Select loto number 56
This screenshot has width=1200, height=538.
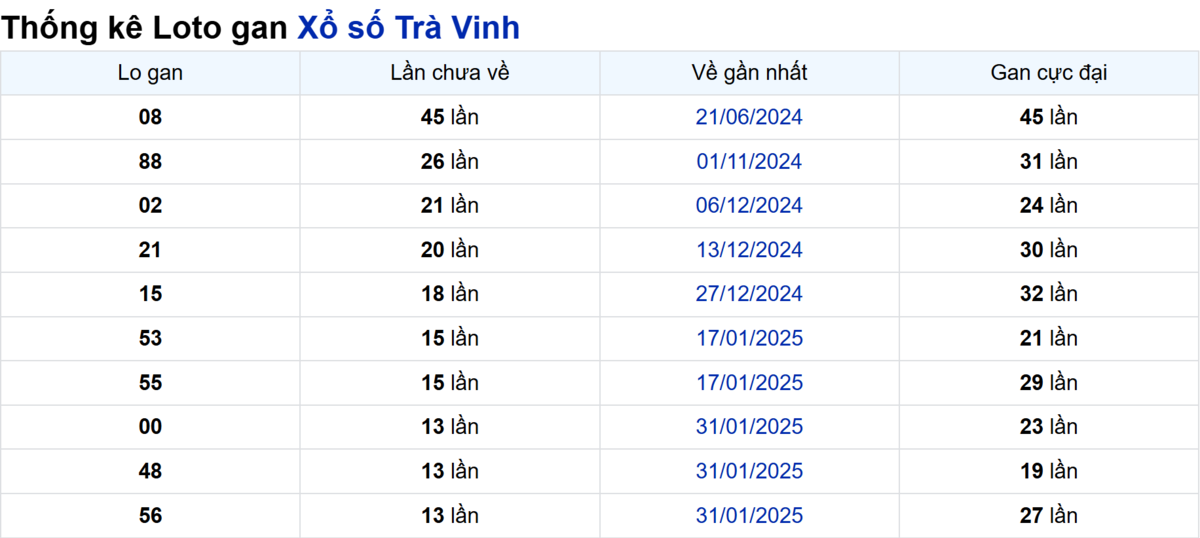(150, 515)
